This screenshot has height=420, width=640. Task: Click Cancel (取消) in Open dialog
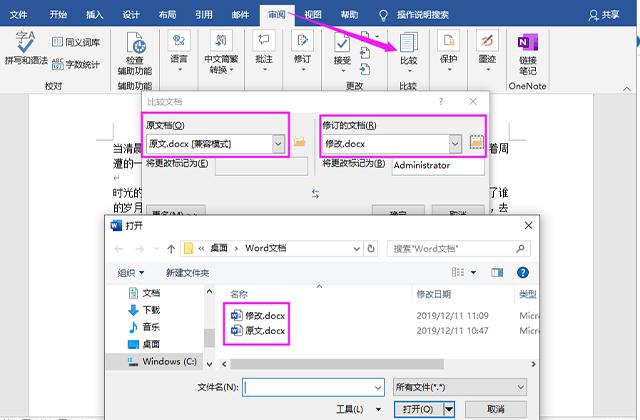click(x=496, y=409)
